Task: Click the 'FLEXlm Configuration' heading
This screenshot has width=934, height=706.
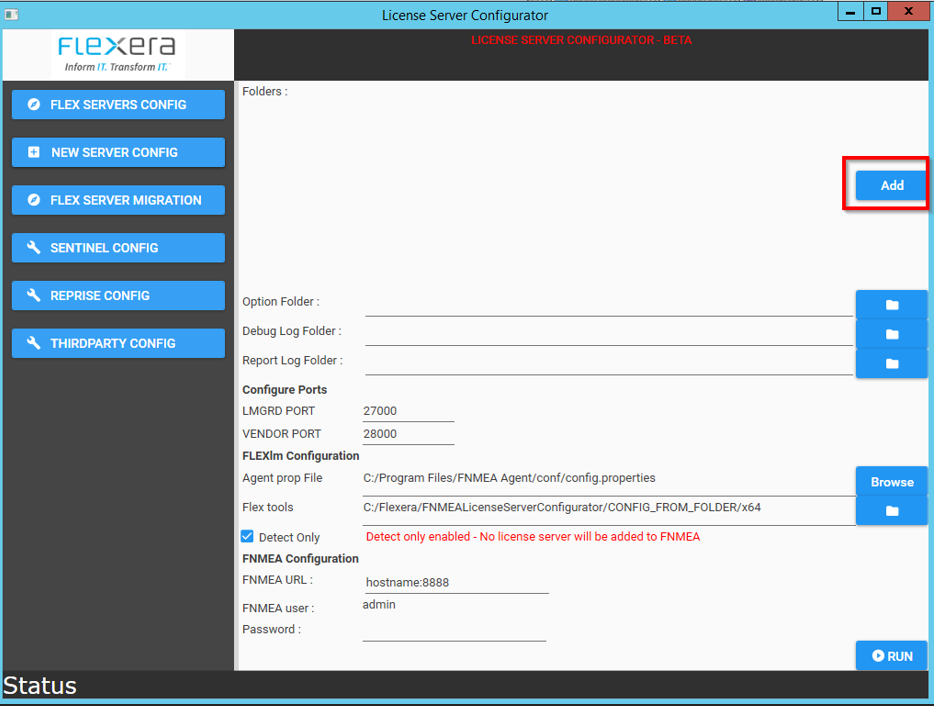Action: pos(301,456)
